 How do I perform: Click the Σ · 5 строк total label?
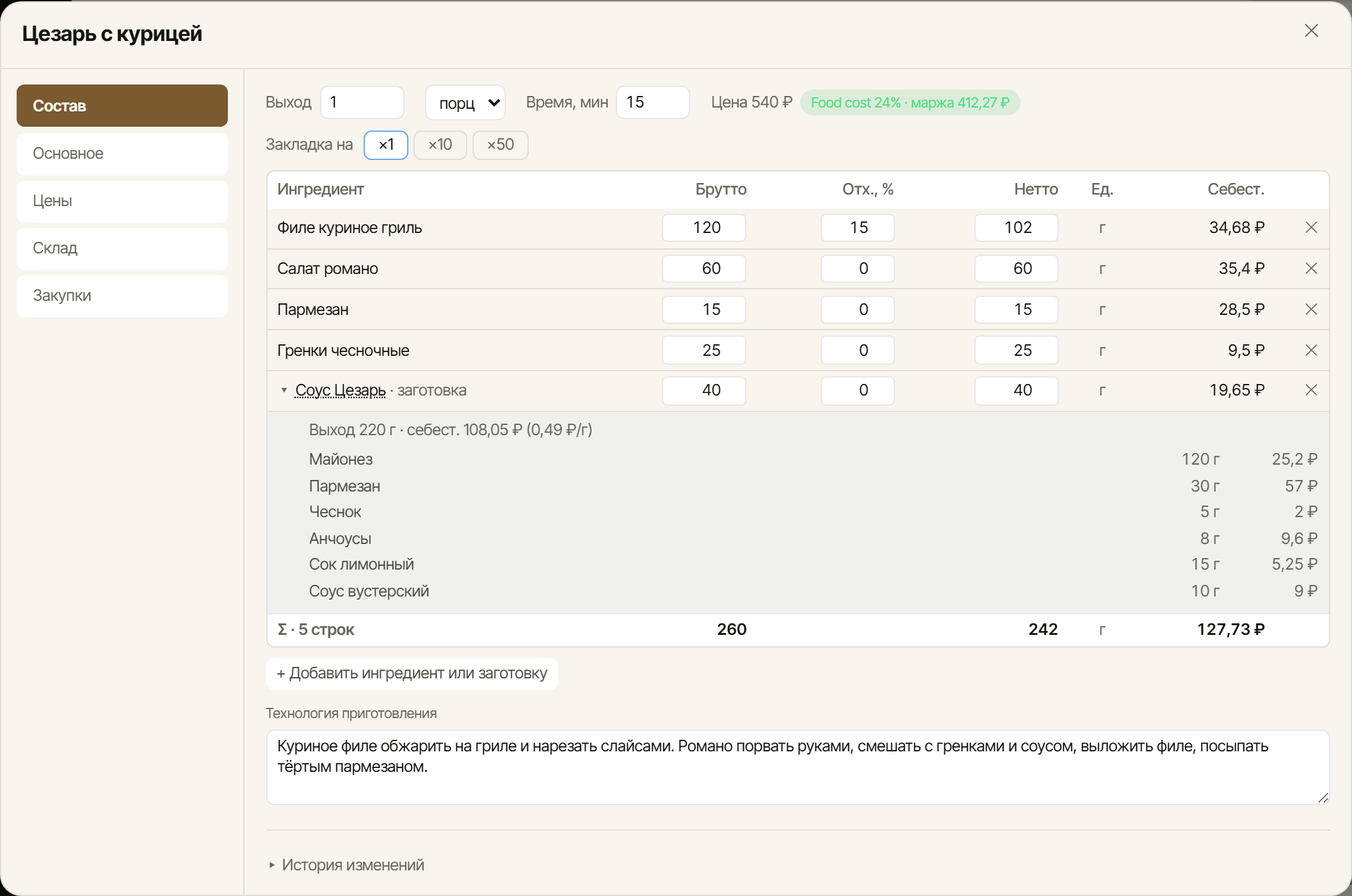pos(316,630)
